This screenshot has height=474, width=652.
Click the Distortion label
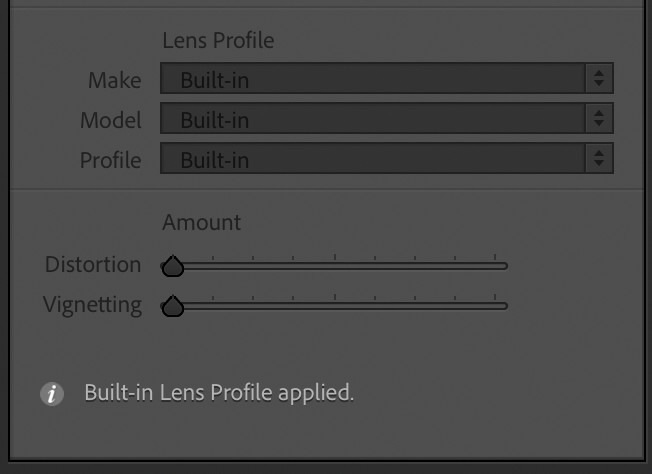93,265
